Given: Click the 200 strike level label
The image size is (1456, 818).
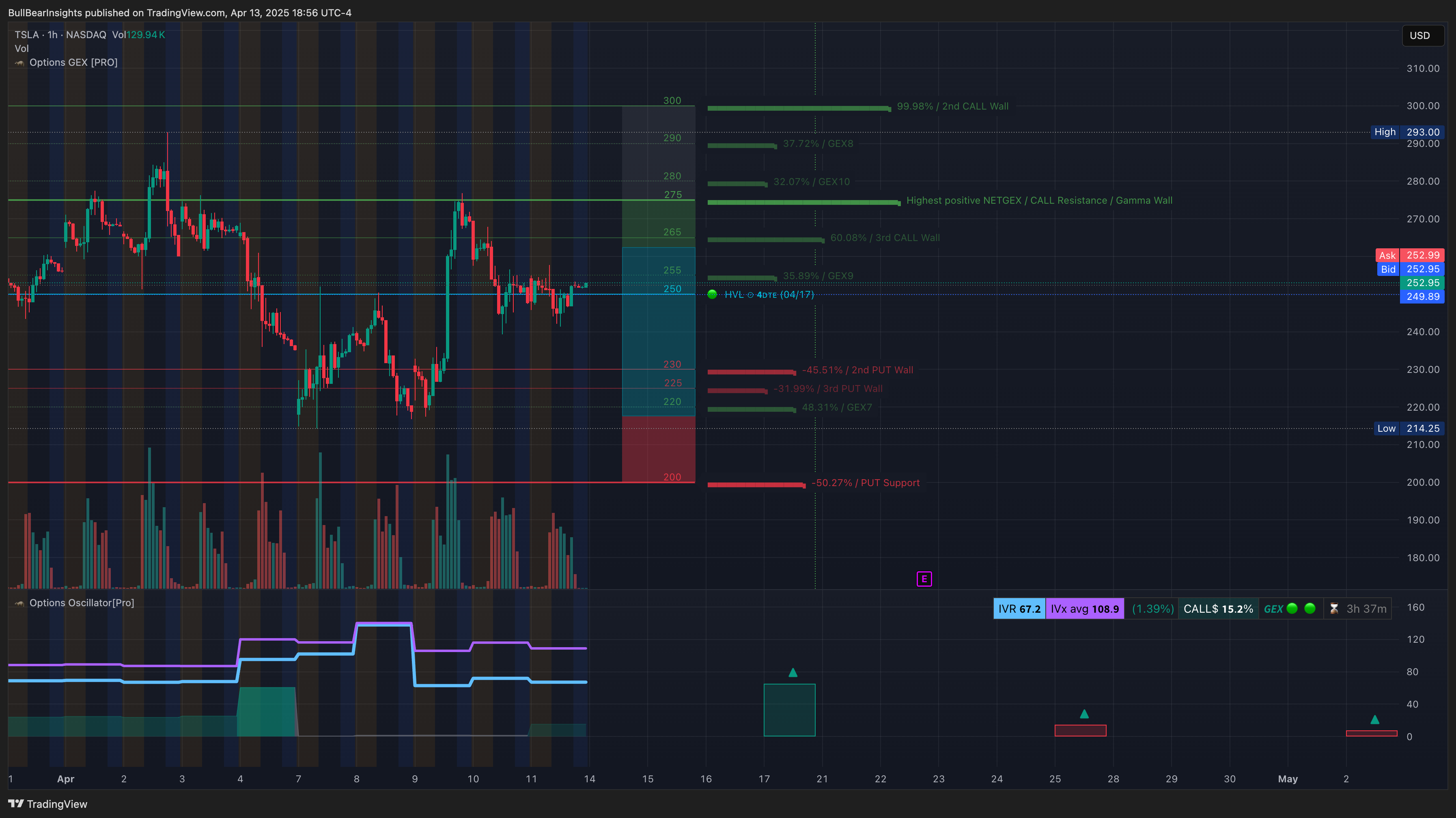Looking at the screenshot, I should (x=672, y=477).
